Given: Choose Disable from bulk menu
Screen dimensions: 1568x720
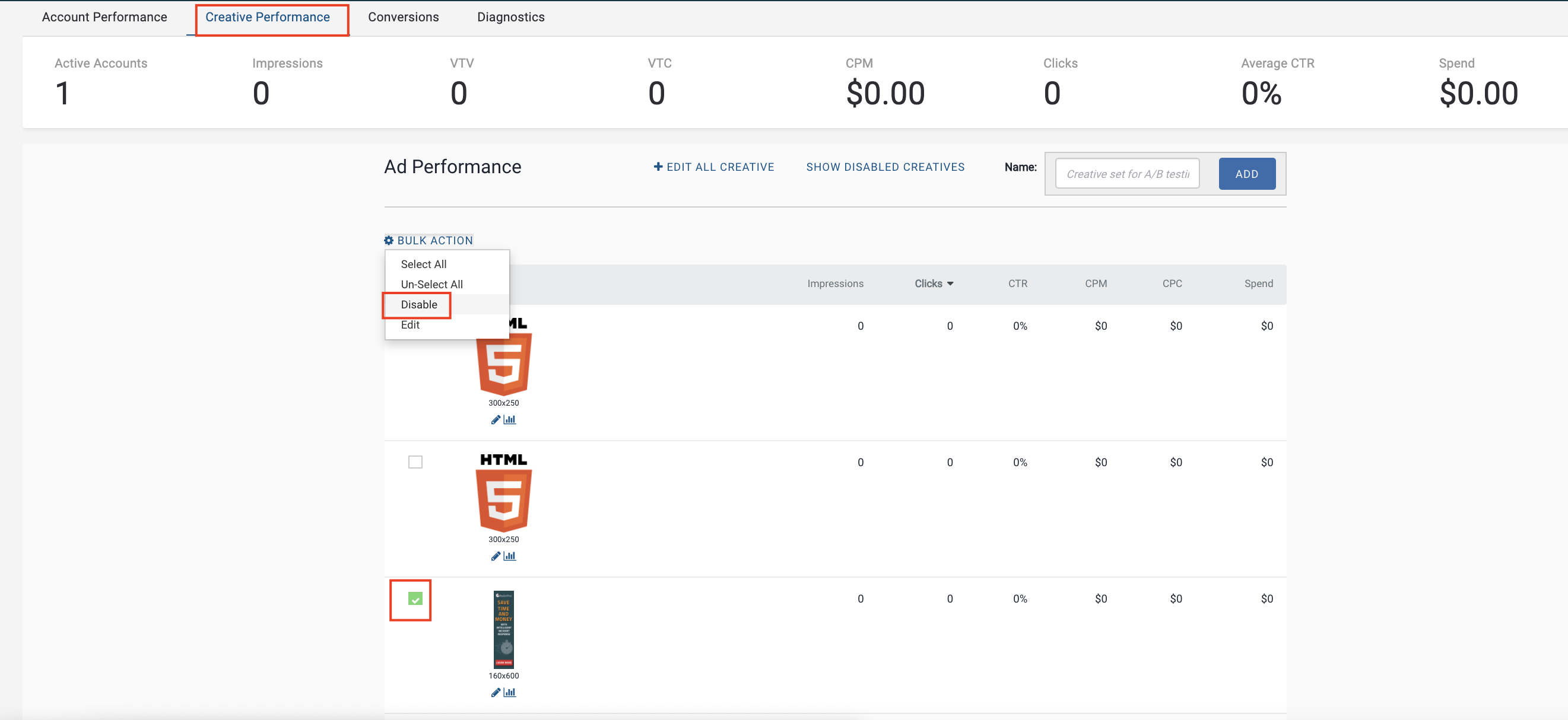Looking at the screenshot, I should tap(419, 304).
